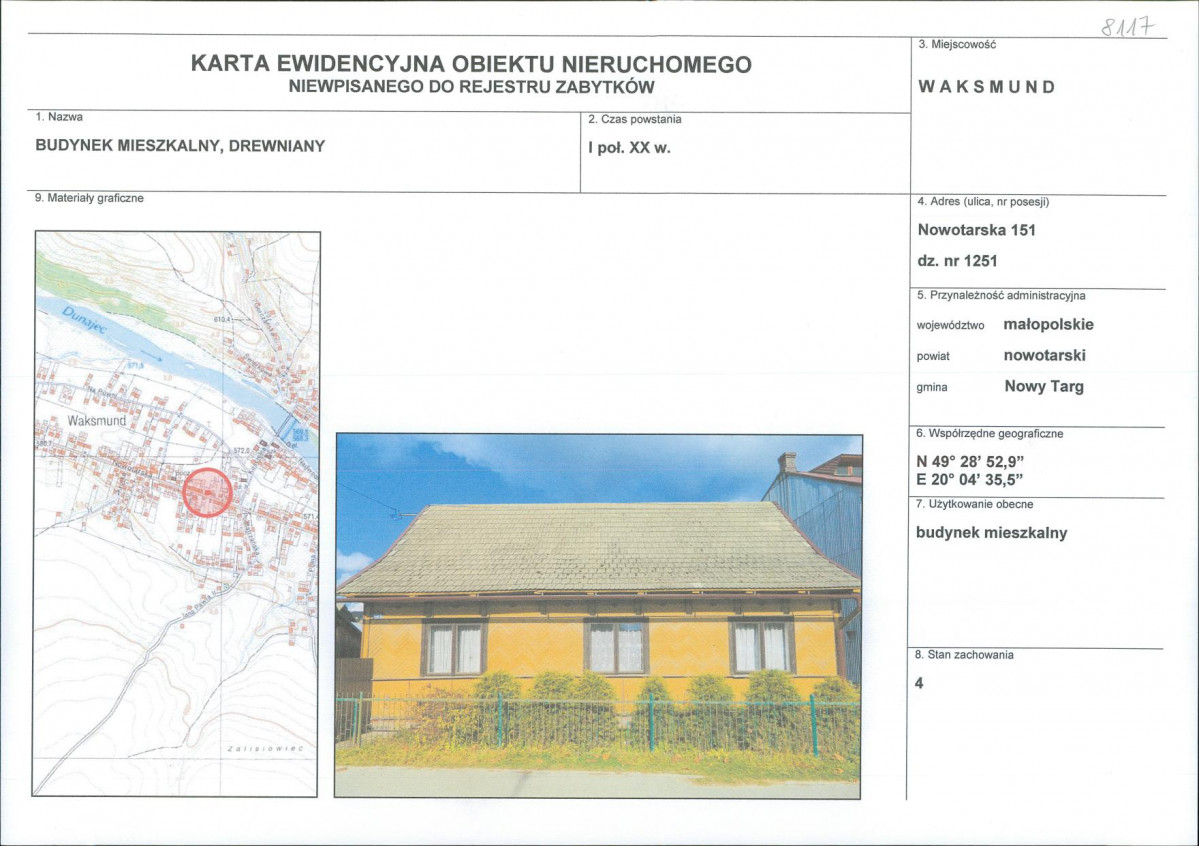1199x846 pixels.
Task: Select the value 'Nowy Targ'
Action: click(x=1044, y=386)
